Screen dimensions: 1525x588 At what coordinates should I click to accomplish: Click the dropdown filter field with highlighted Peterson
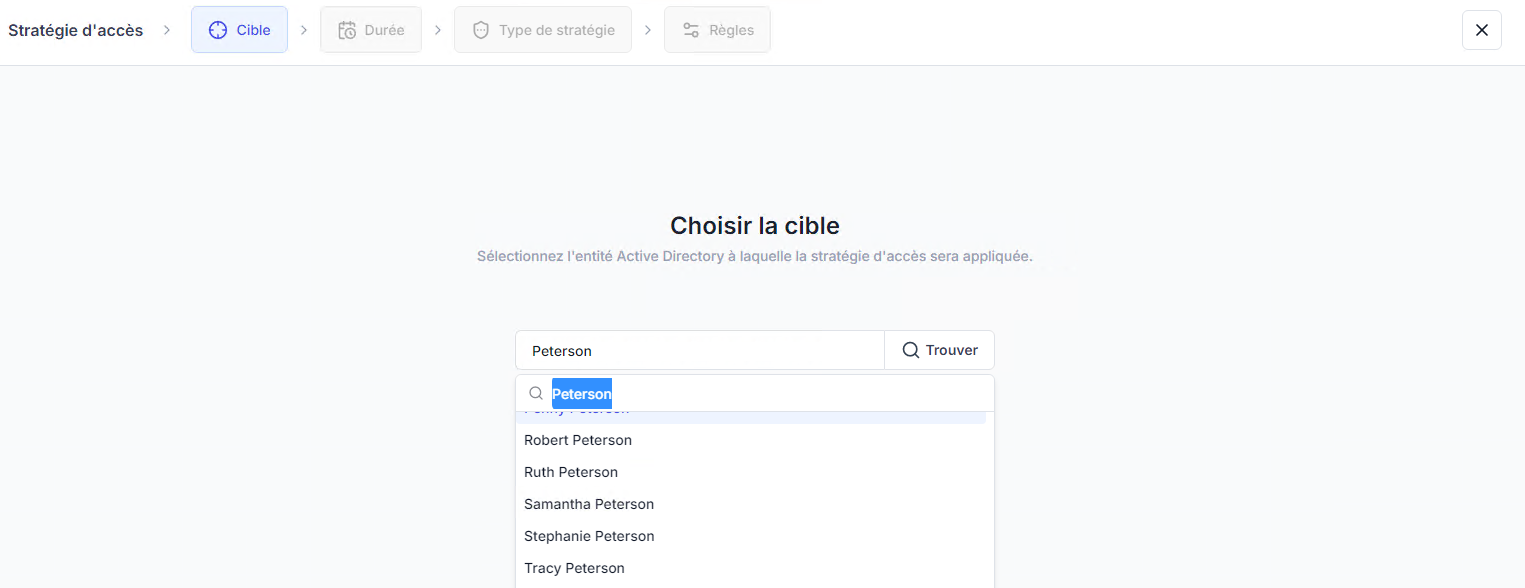770,394
